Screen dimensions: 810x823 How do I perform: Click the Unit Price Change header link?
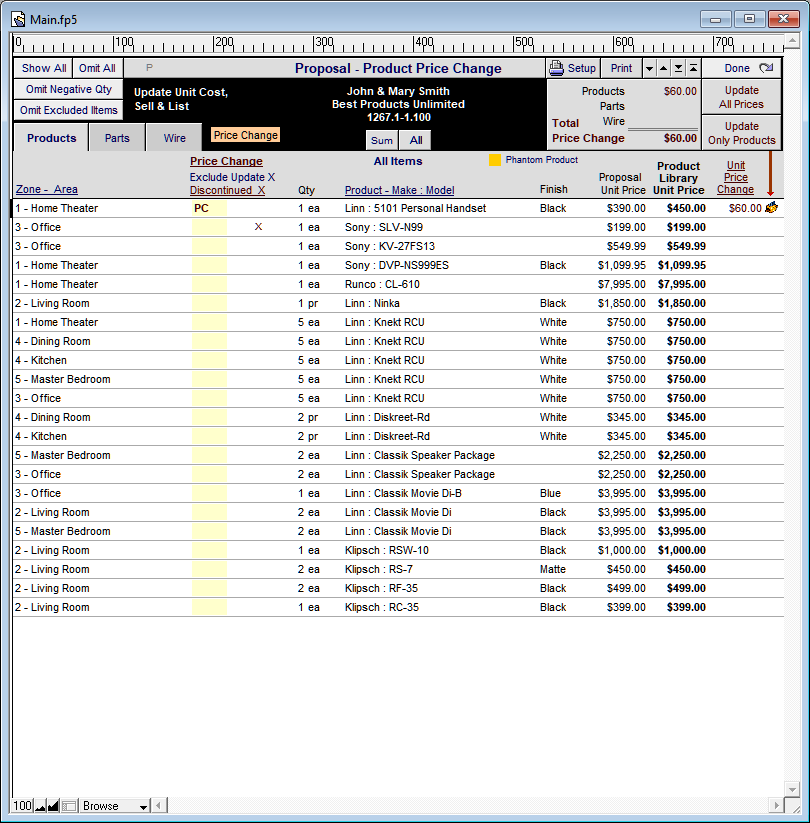point(735,177)
